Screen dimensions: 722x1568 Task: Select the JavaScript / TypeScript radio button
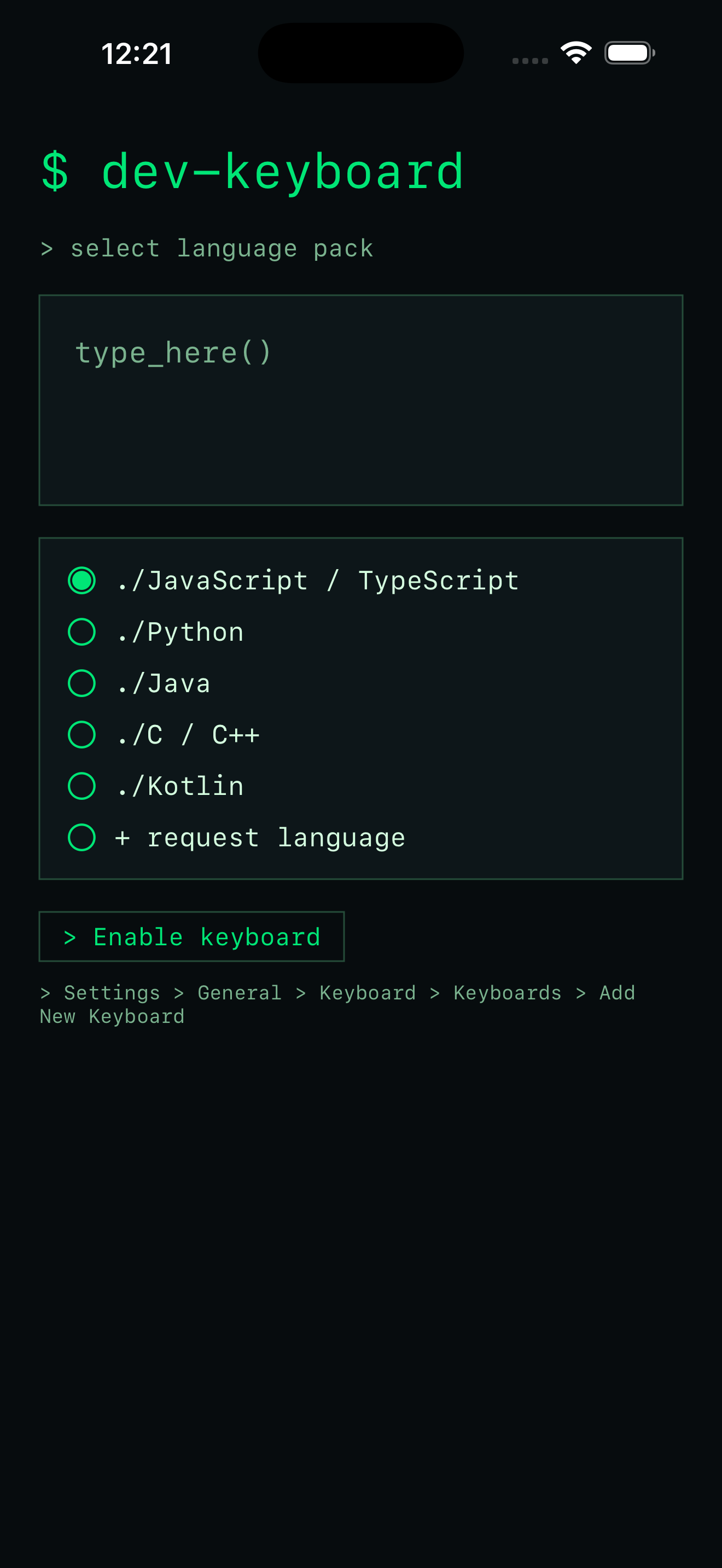pos(81,580)
